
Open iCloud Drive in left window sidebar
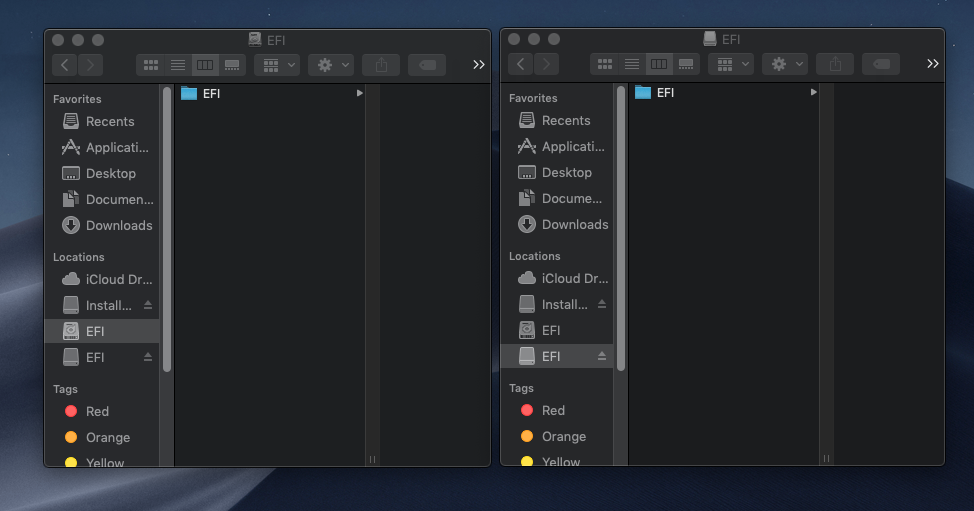coord(102,279)
